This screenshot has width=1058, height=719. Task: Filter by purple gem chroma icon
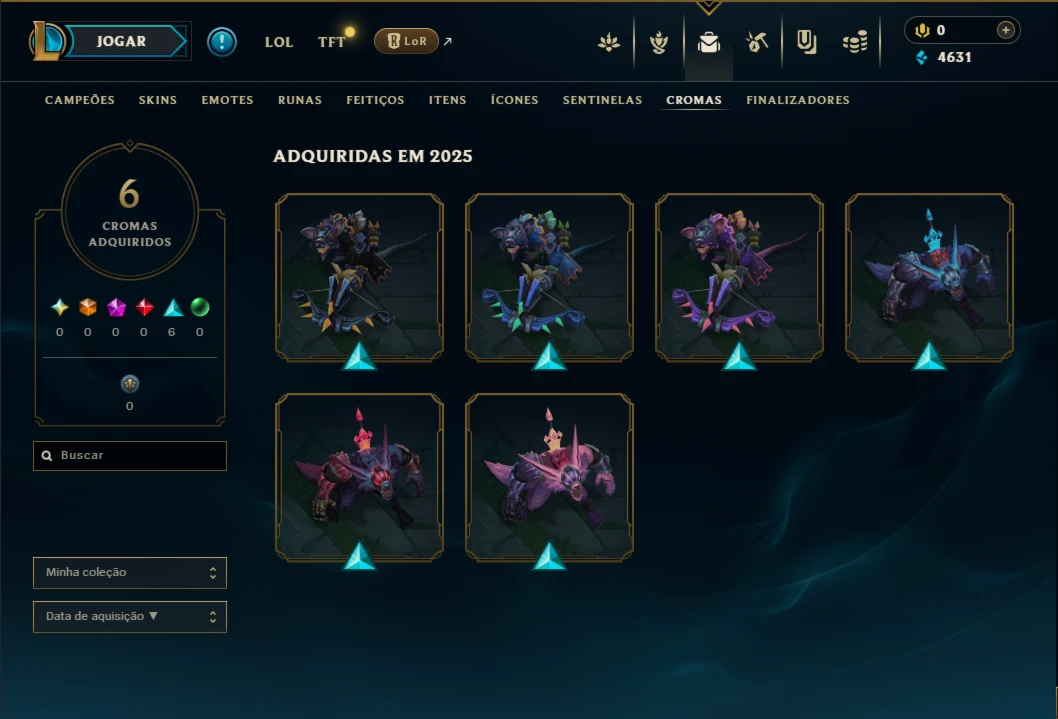click(x=116, y=308)
